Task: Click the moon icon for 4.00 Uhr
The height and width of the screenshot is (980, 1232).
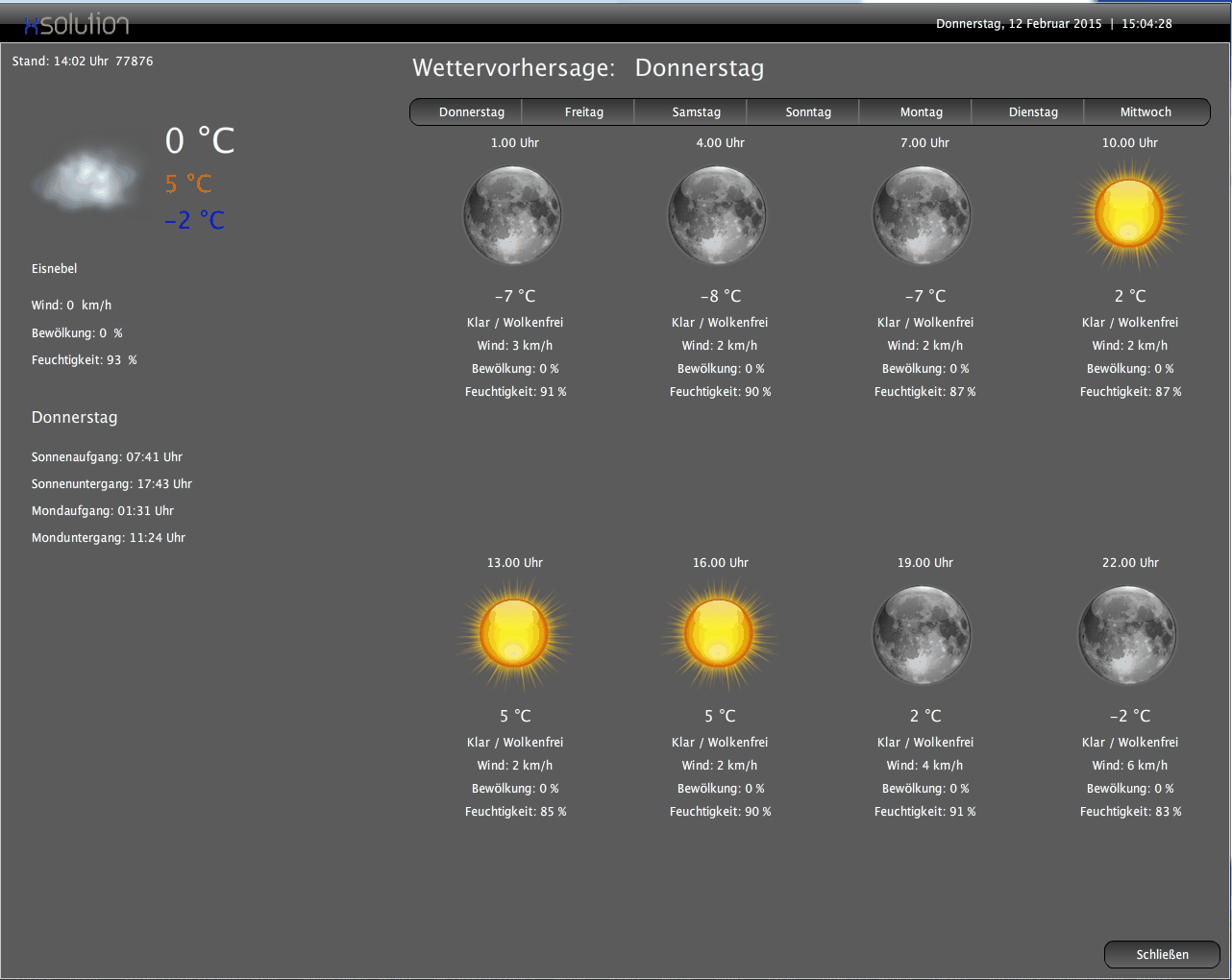Action: [717, 215]
